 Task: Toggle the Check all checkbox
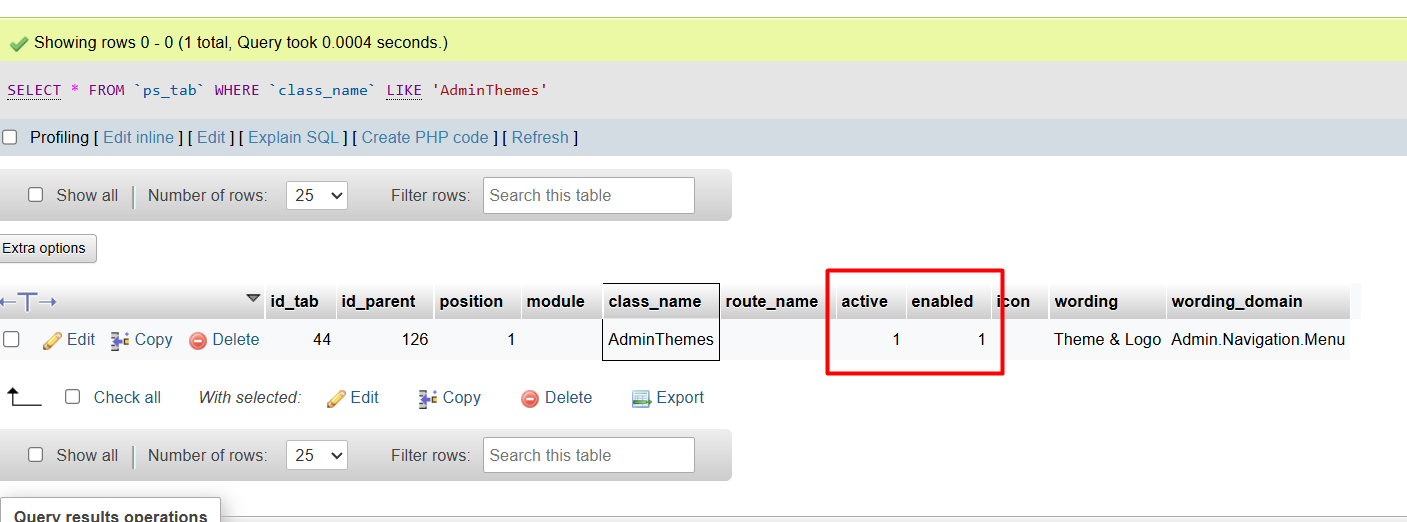pos(72,397)
